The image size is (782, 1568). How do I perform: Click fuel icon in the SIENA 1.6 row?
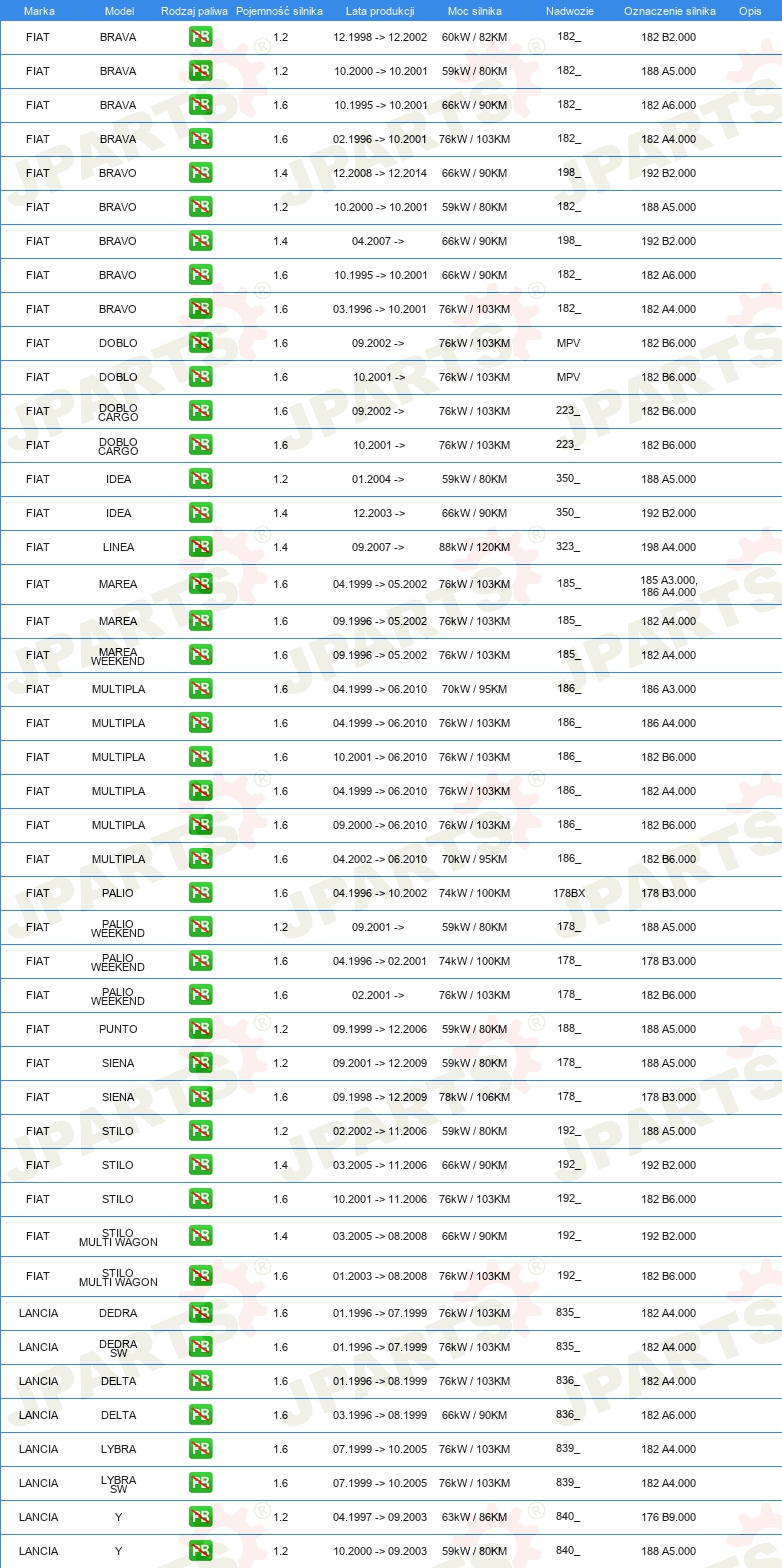coord(200,1097)
